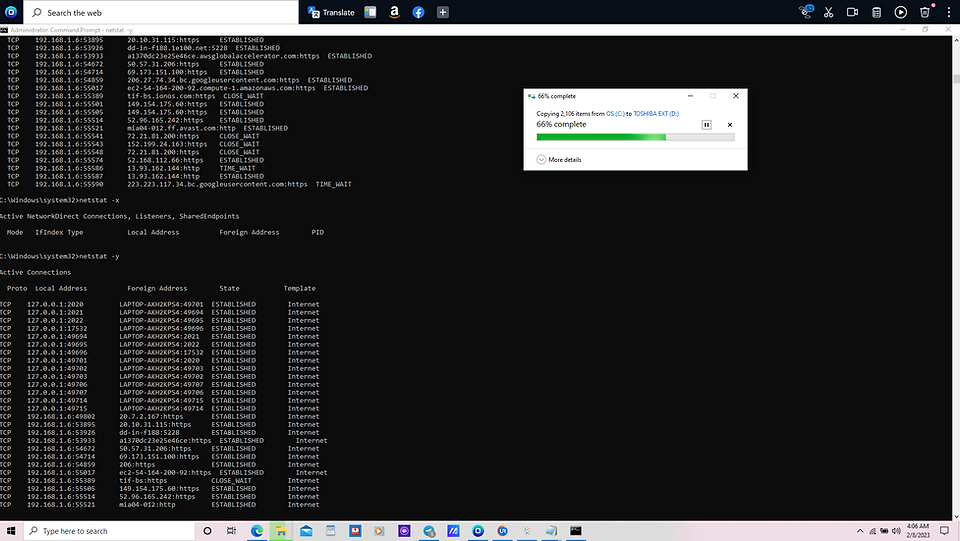Open the UR browser icon on taskbar
The image size is (960, 541).
coord(503,531)
